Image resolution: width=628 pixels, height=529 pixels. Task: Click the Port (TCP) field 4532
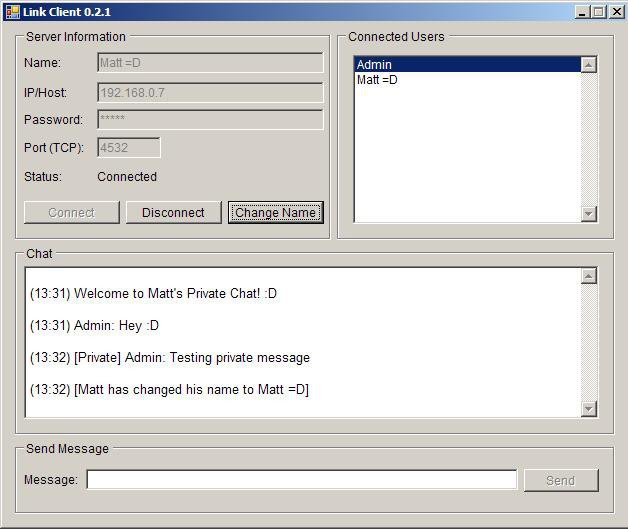click(x=129, y=148)
